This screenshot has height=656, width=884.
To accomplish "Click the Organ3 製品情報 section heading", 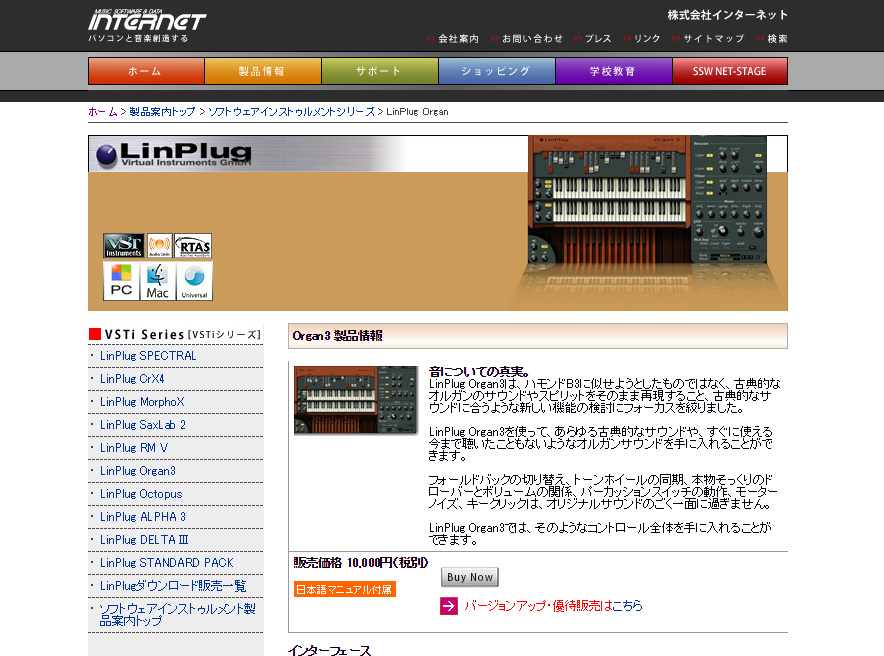I will 337,336.
